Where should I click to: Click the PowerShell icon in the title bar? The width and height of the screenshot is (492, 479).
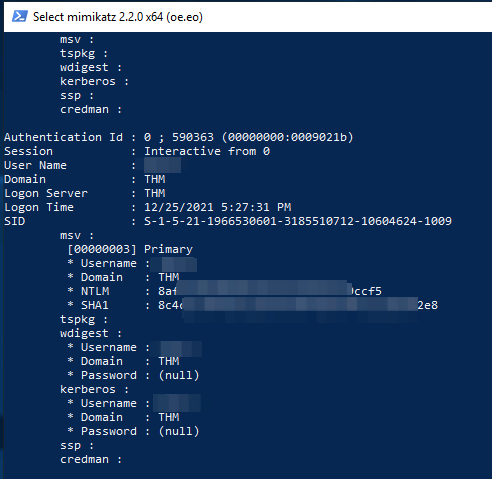20,16
